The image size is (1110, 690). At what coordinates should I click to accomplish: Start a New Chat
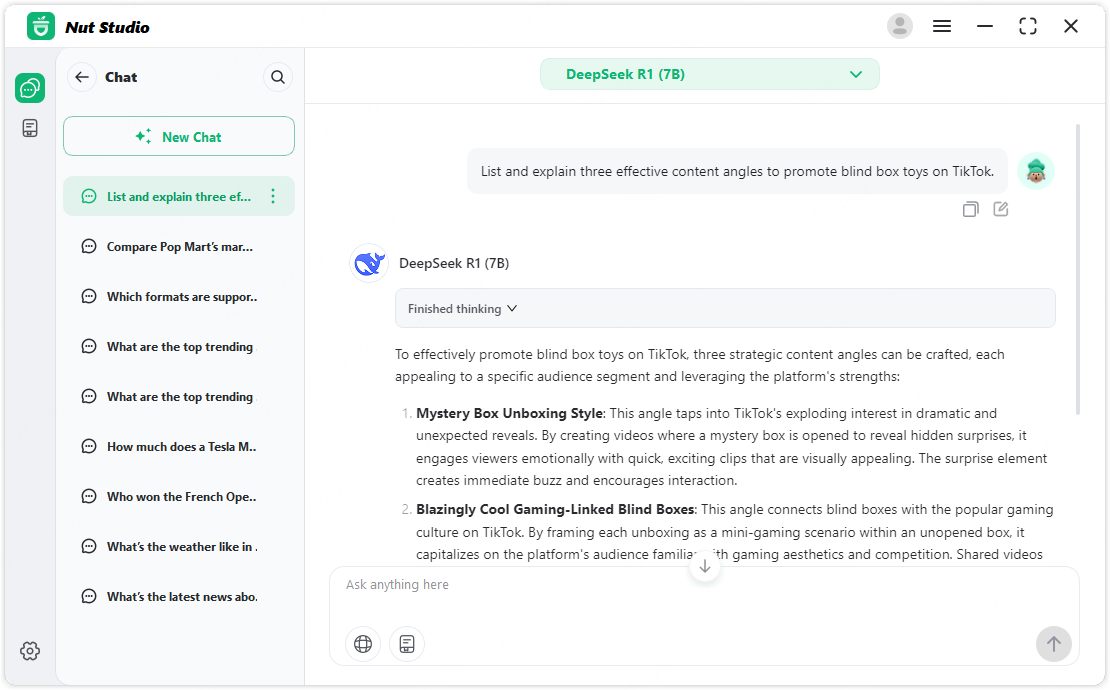(179, 137)
